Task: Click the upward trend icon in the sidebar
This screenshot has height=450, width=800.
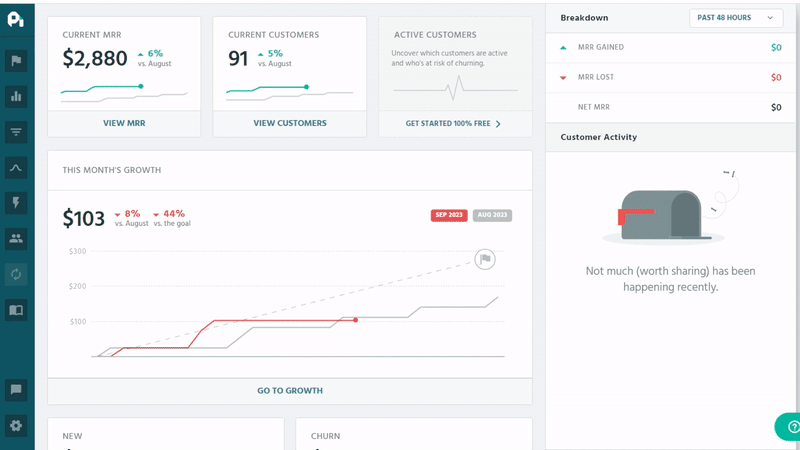Action: click(16, 167)
